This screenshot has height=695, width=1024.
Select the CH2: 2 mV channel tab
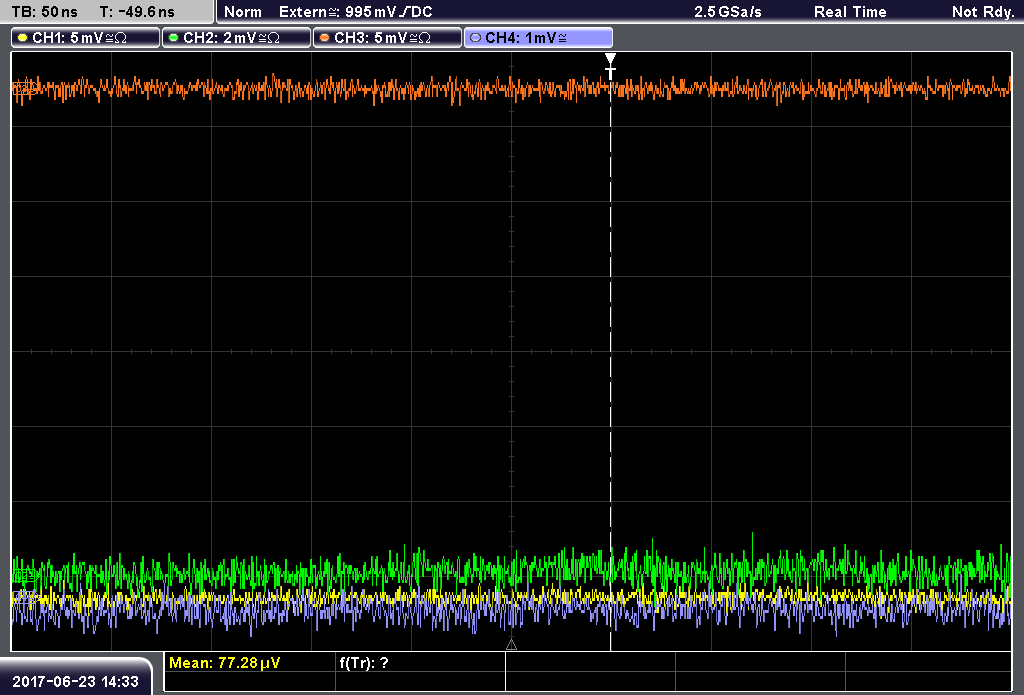pos(236,38)
